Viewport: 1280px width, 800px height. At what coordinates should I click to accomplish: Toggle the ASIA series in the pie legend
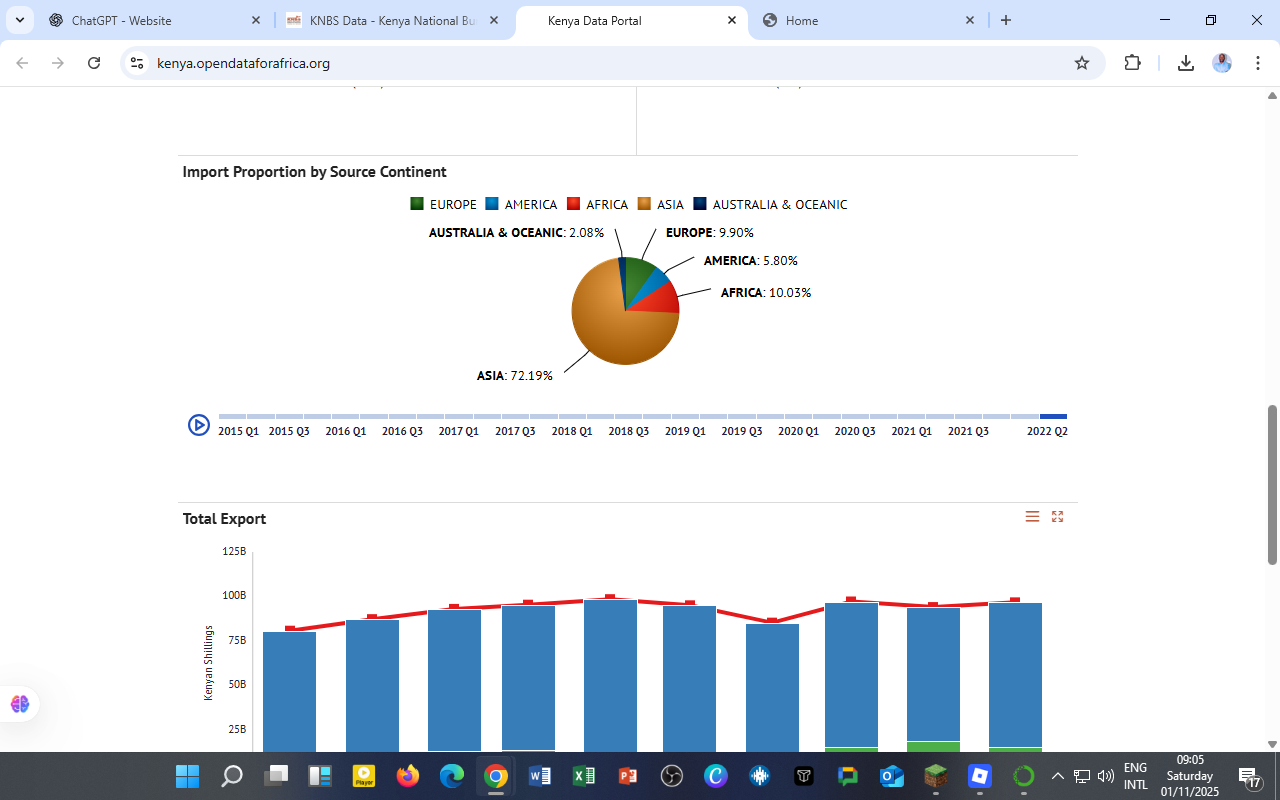click(x=662, y=204)
